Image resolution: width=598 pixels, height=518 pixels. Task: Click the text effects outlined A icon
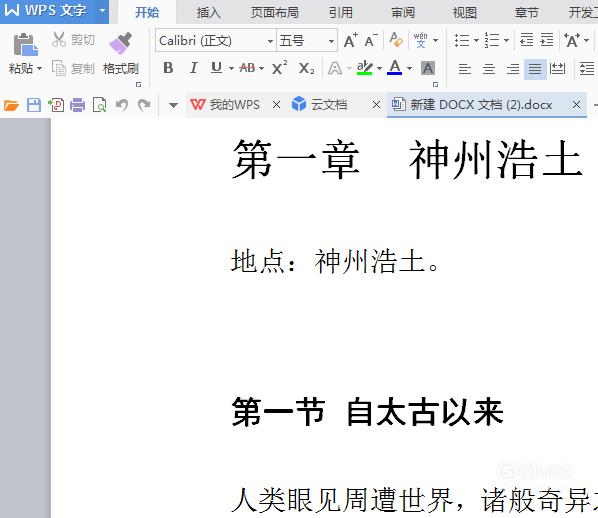[x=335, y=69]
